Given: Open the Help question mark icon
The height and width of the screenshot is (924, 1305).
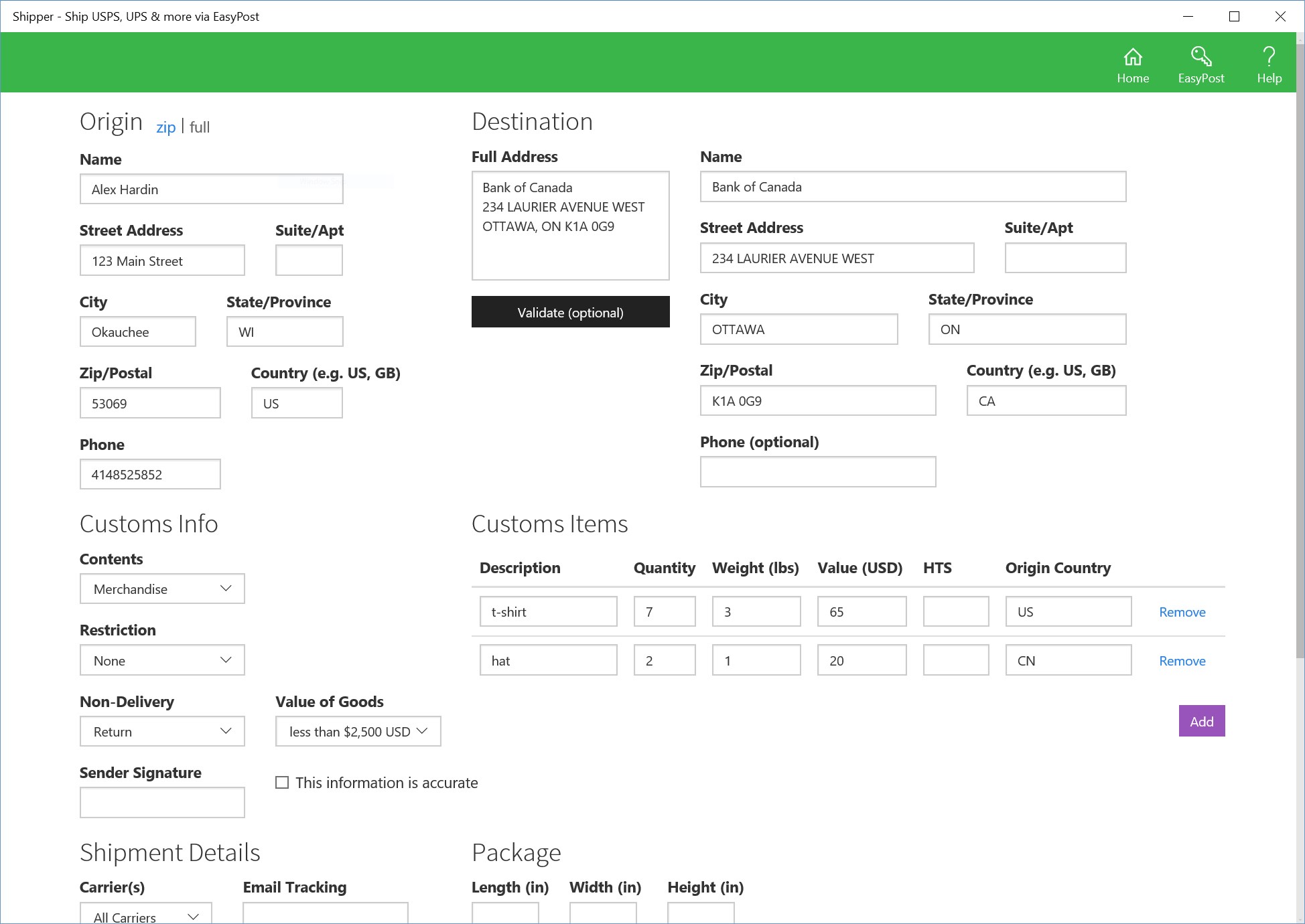Looking at the screenshot, I should click(x=1269, y=64).
